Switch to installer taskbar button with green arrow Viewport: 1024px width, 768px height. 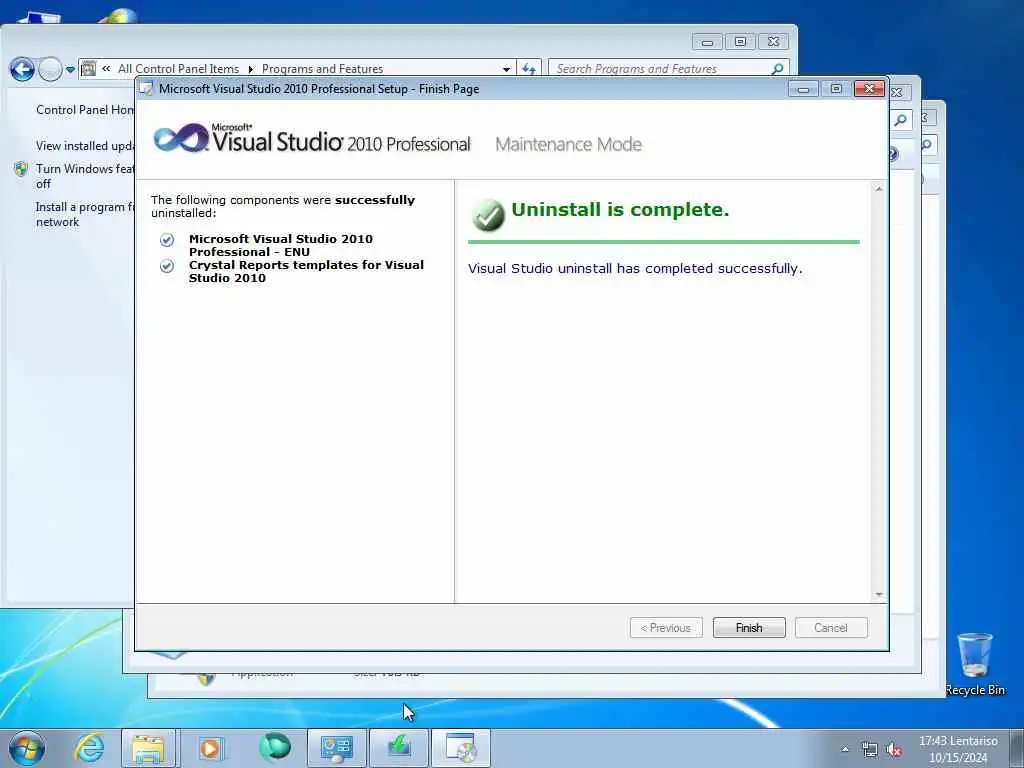click(399, 748)
